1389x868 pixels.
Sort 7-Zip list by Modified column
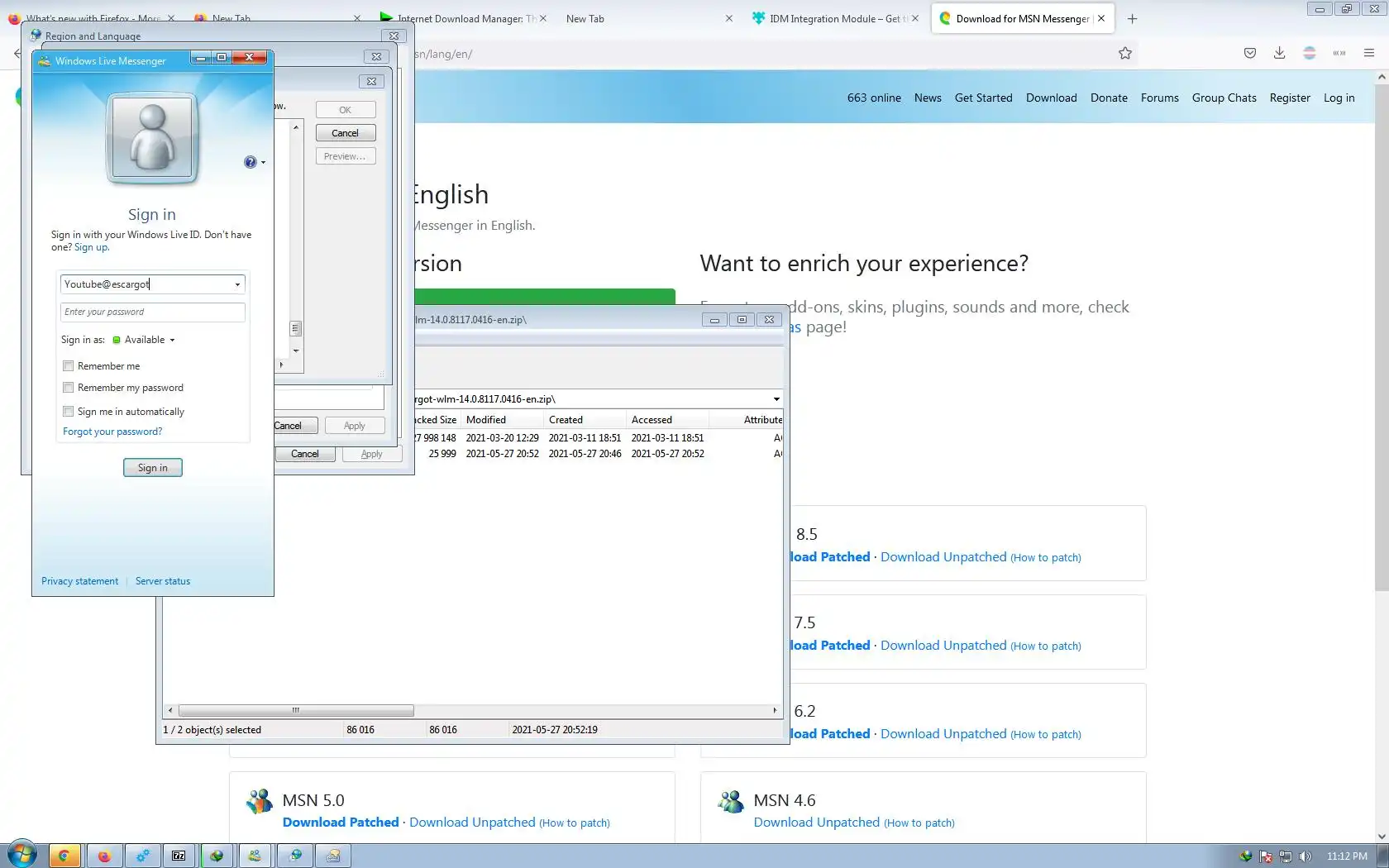[502, 420]
